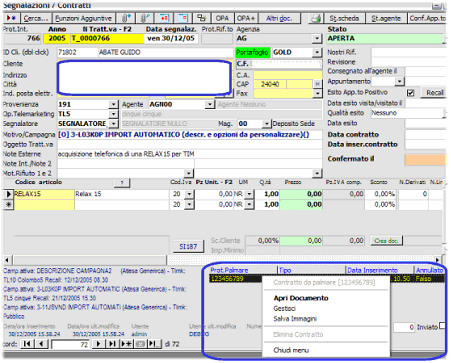Screen dimensions: 451x363
Task: Choose Apri Documento from context menu
Action: pos(301,298)
